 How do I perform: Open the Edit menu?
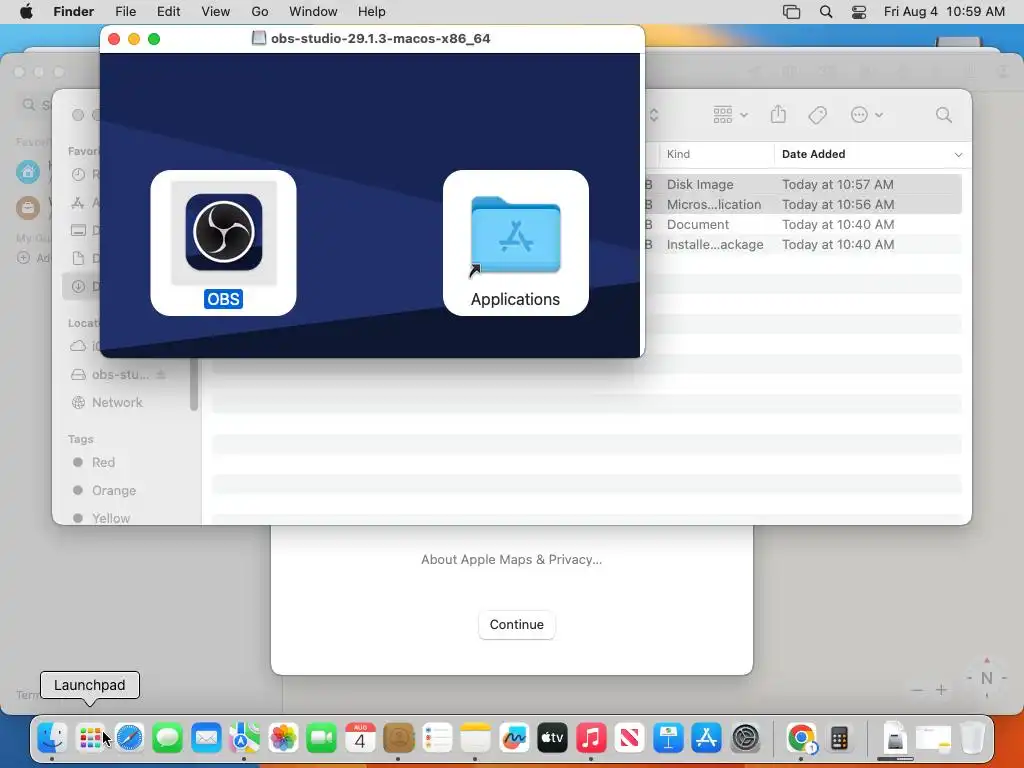(x=168, y=12)
